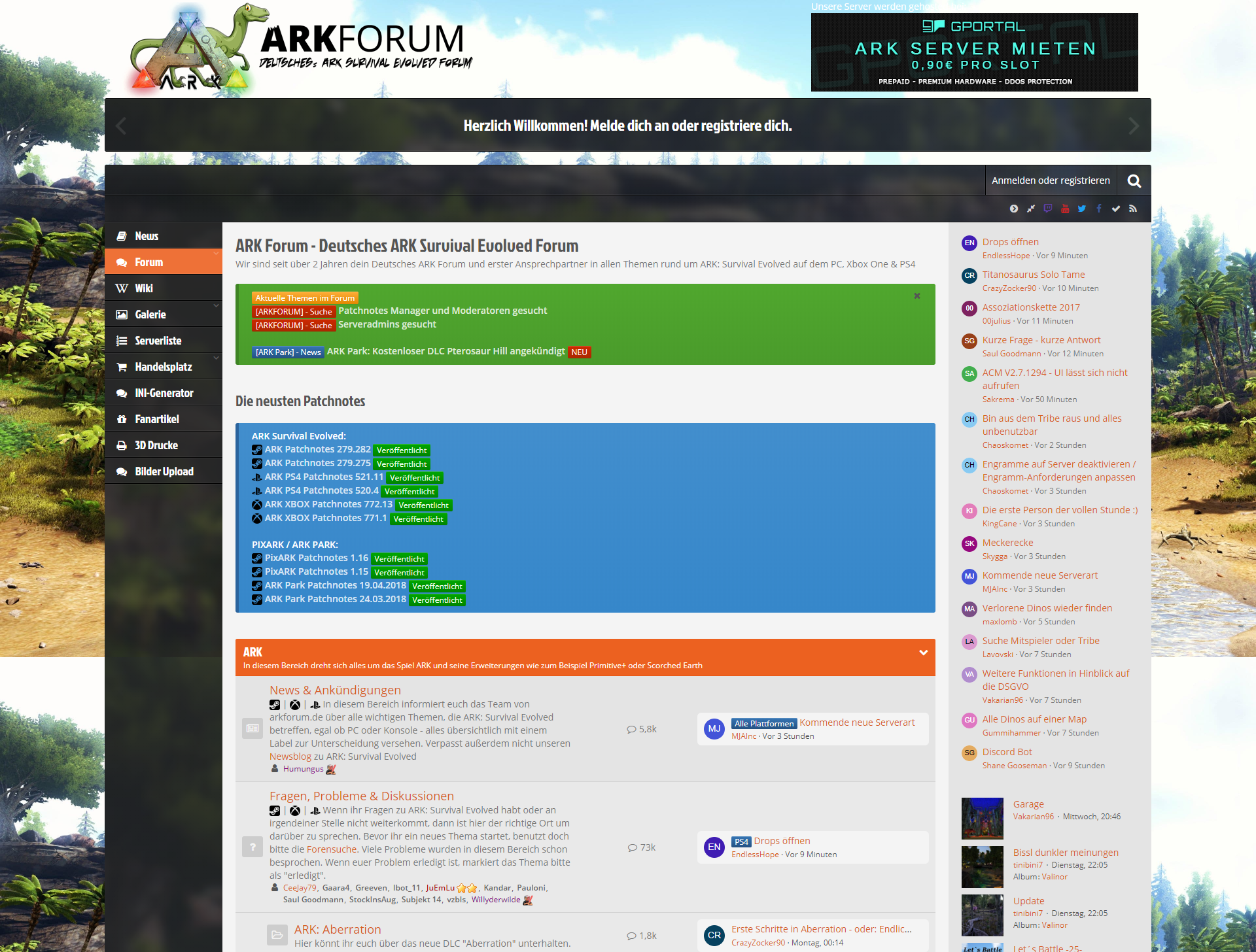Visit the Twitter bird icon
This screenshot has width=1256, height=952.
(1082, 209)
